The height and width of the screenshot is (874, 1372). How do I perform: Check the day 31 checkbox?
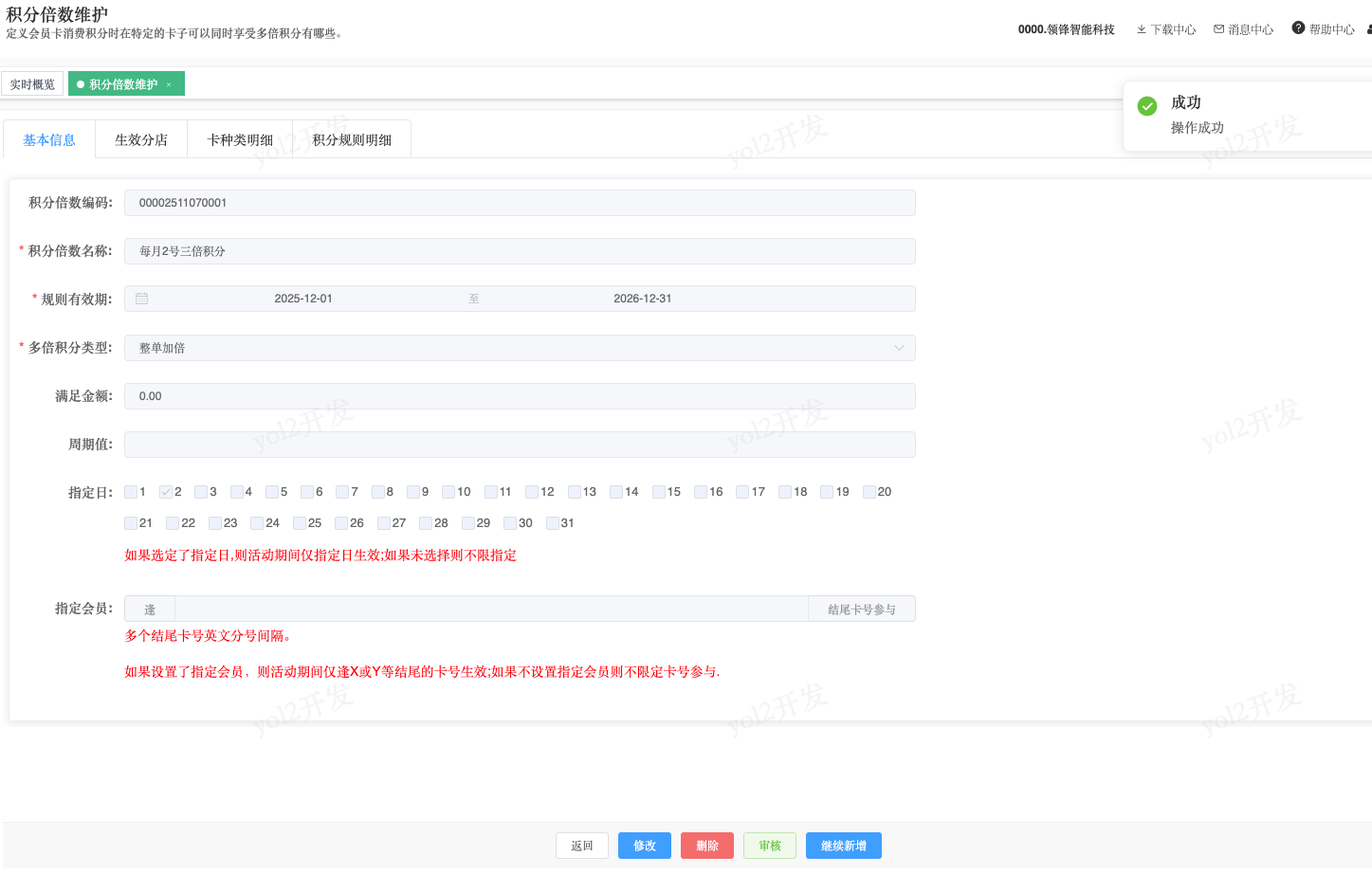(553, 523)
